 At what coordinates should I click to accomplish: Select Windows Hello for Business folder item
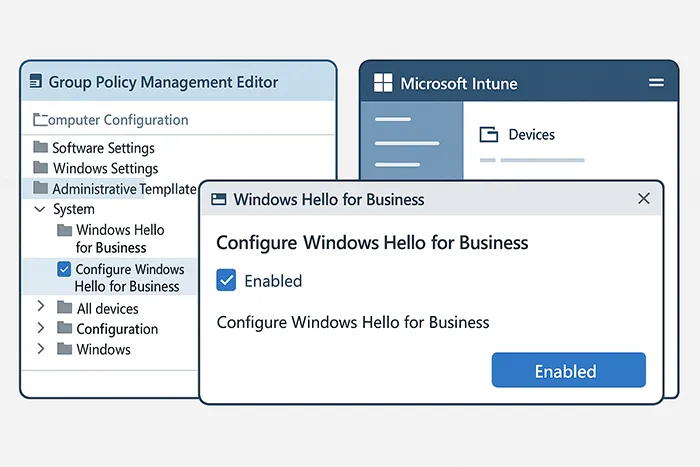click(119, 238)
